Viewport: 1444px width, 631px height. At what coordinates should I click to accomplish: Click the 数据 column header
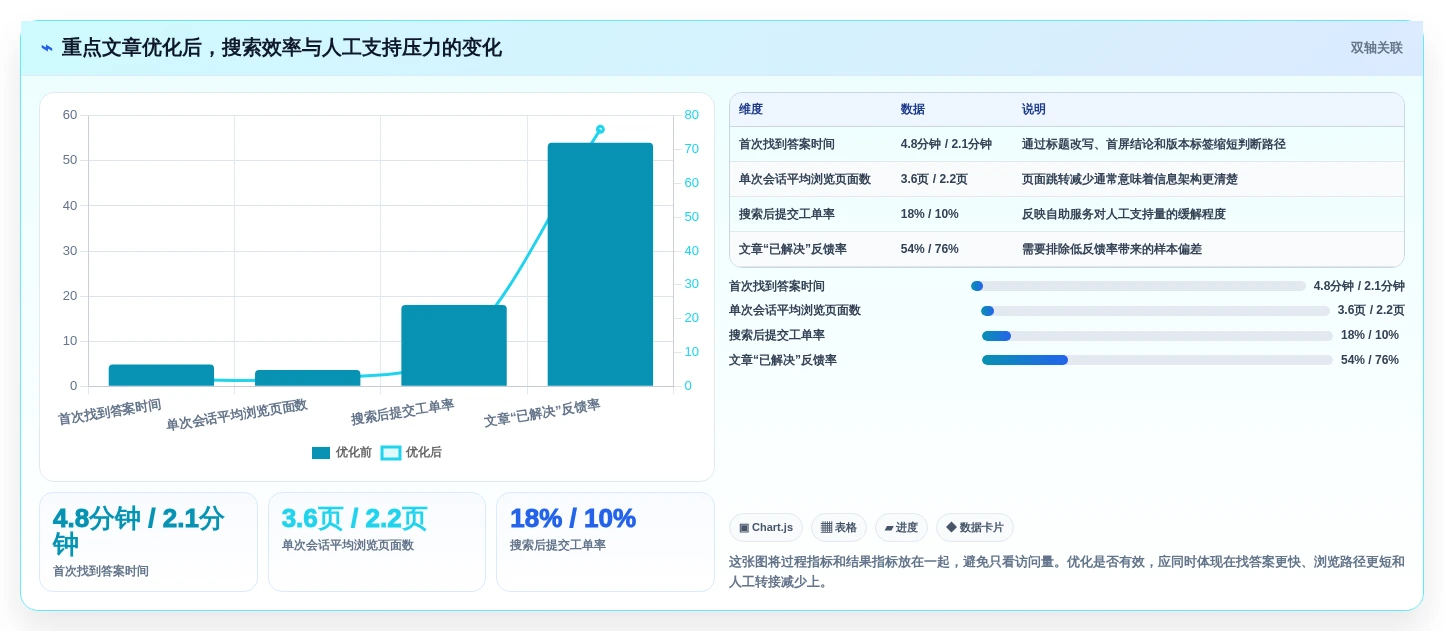coord(912,110)
